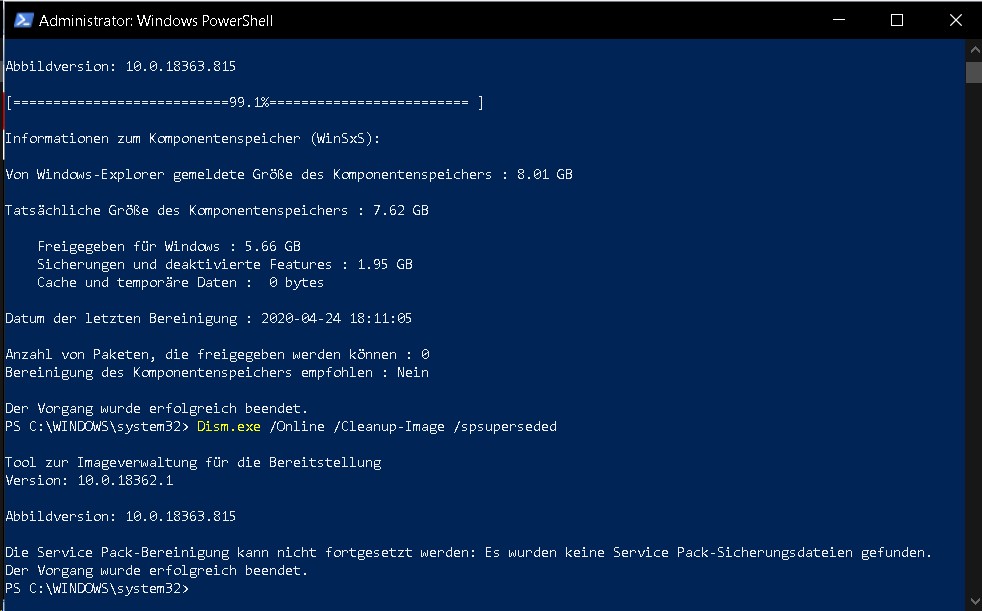Viewport: 982px width, 611px height.
Task: Close the Administrator PowerShell window
Action: pos(955,20)
